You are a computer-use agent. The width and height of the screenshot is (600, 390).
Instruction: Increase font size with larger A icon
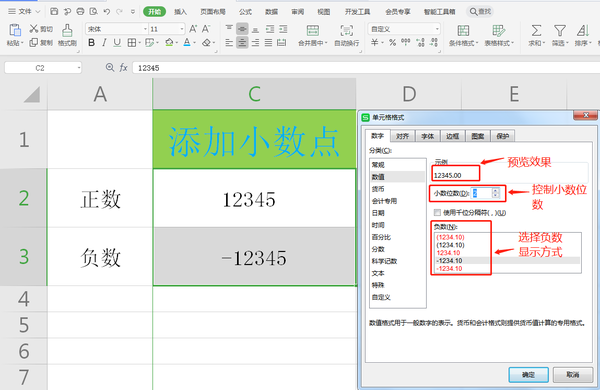pyautogui.click(x=193, y=29)
